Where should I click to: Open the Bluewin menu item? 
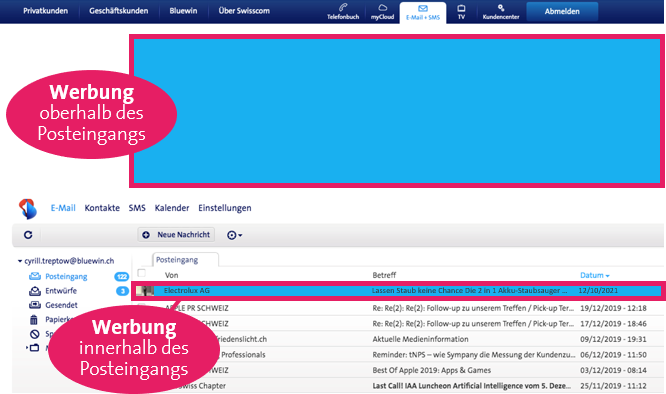[183, 11]
